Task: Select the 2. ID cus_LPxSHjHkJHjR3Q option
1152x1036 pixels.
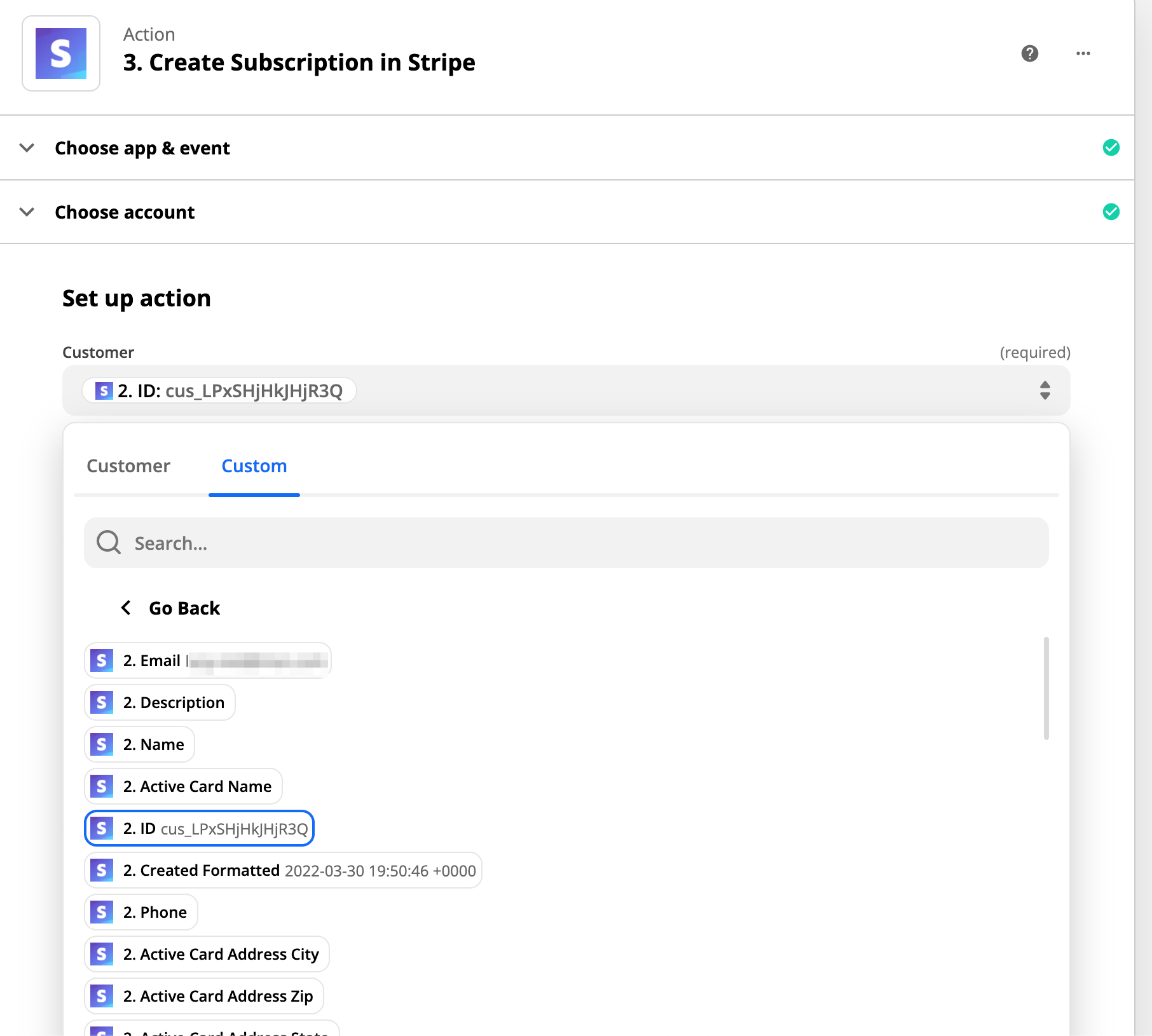Action: pyautogui.click(x=199, y=828)
